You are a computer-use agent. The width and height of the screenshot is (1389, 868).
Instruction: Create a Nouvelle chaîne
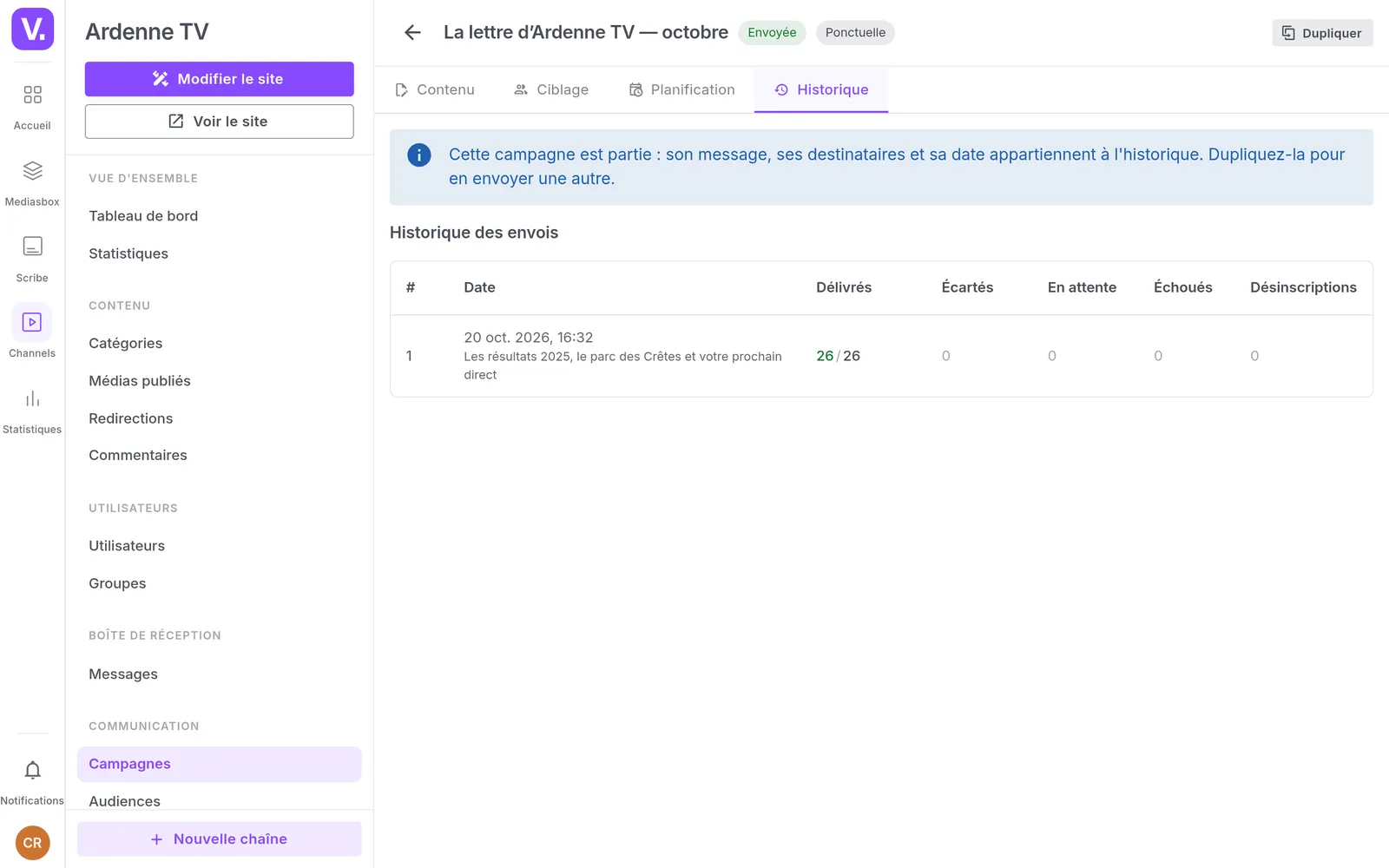pyautogui.click(x=219, y=839)
